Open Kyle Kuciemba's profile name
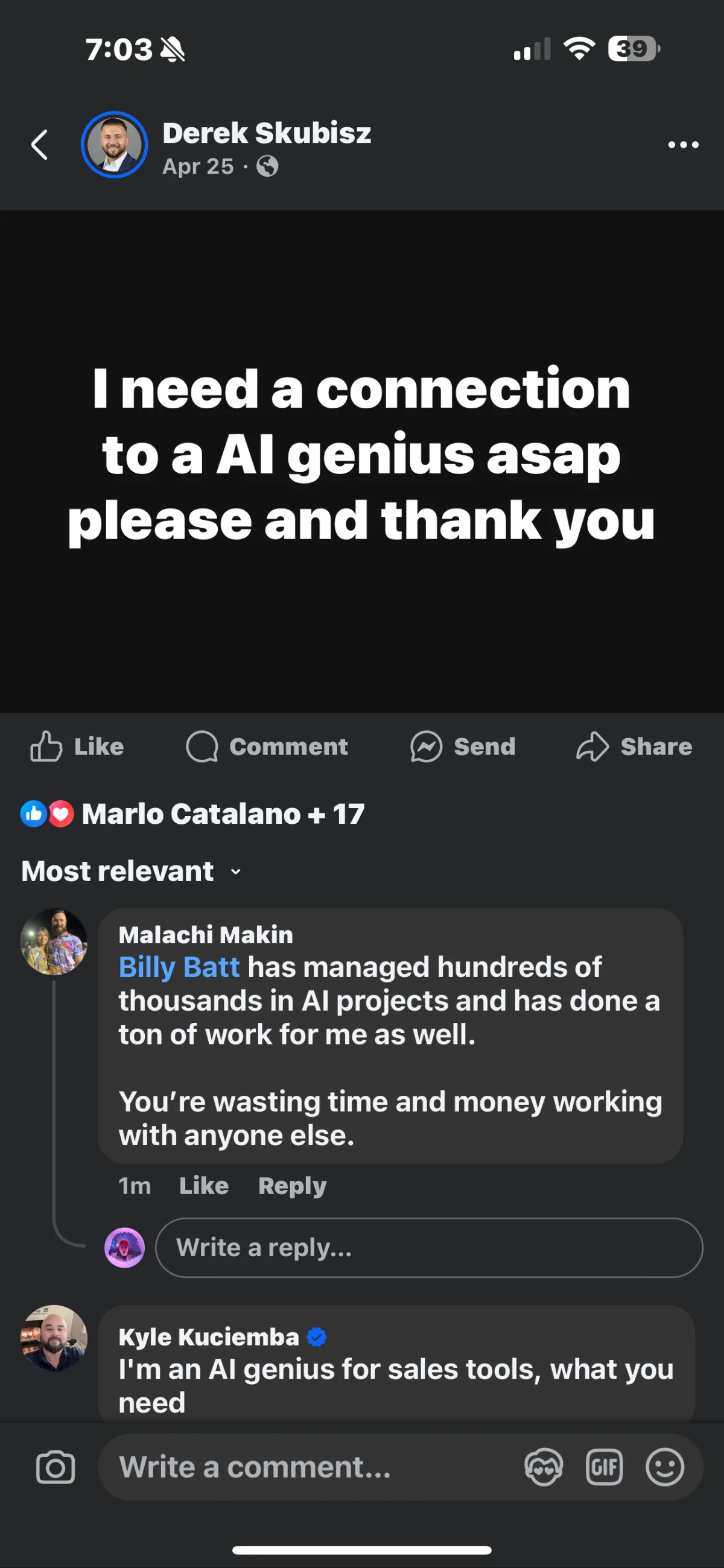Screen dimensions: 724x1568 tap(209, 1336)
